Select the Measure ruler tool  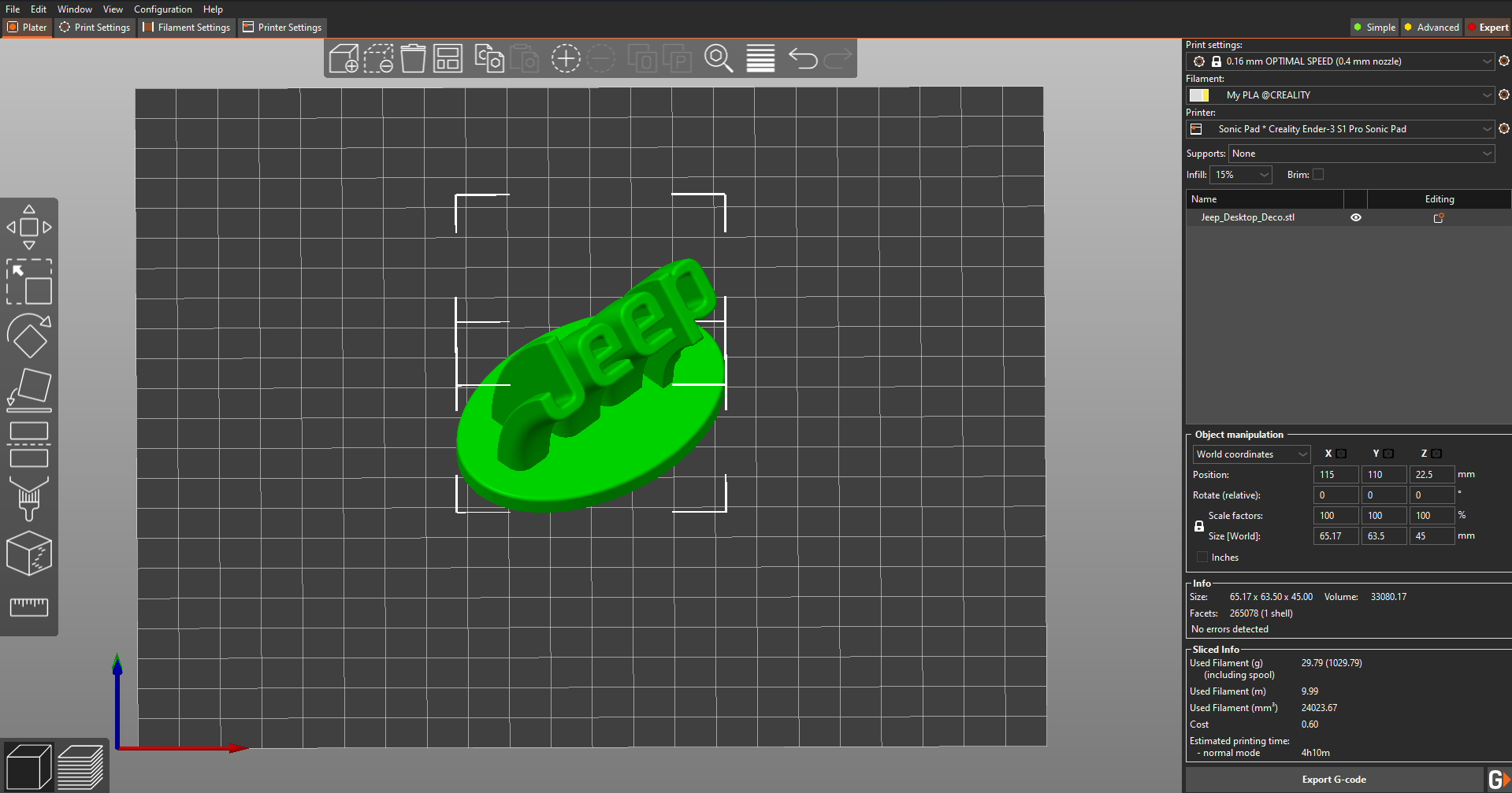pos(29,607)
